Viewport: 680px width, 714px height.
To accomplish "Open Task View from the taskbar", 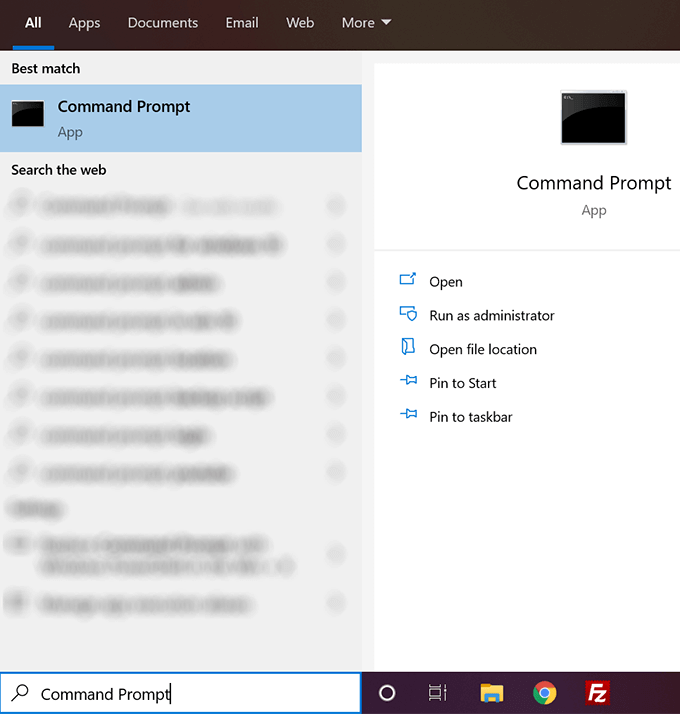I will point(437,693).
